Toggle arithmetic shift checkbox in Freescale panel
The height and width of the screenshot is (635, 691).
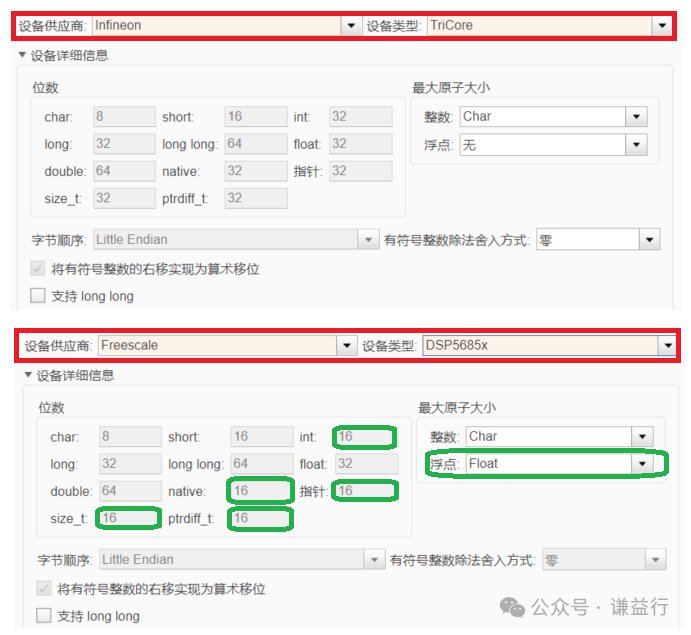[44, 588]
